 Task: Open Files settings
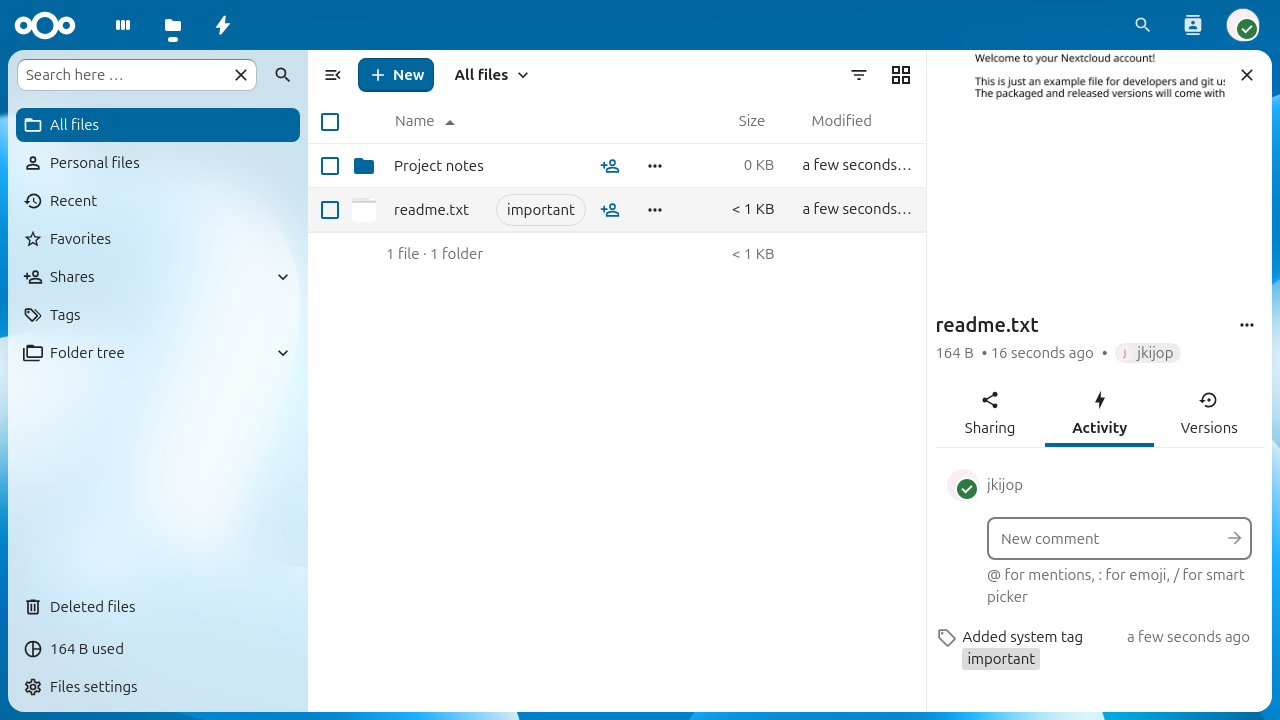pyautogui.click(x=93, y=687)
